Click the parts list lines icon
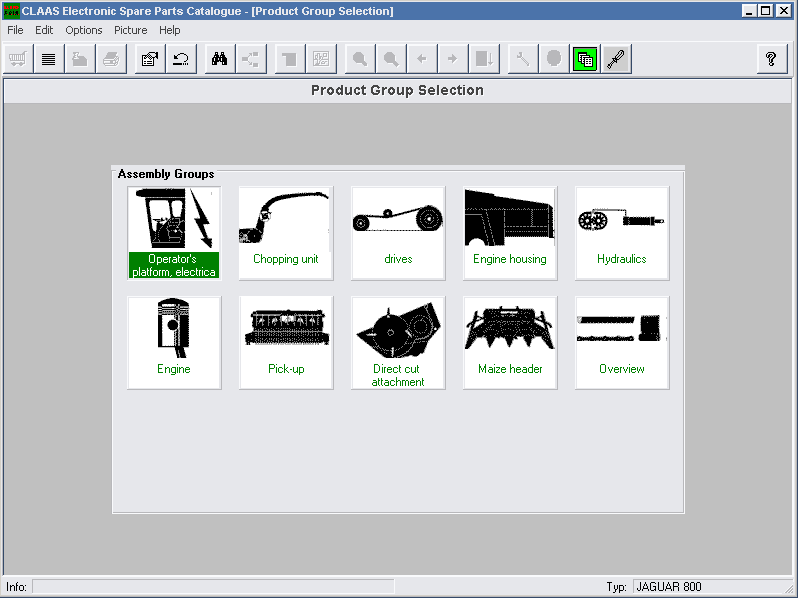The width and height of the screenshot is (798, 598). click(49, 59)
